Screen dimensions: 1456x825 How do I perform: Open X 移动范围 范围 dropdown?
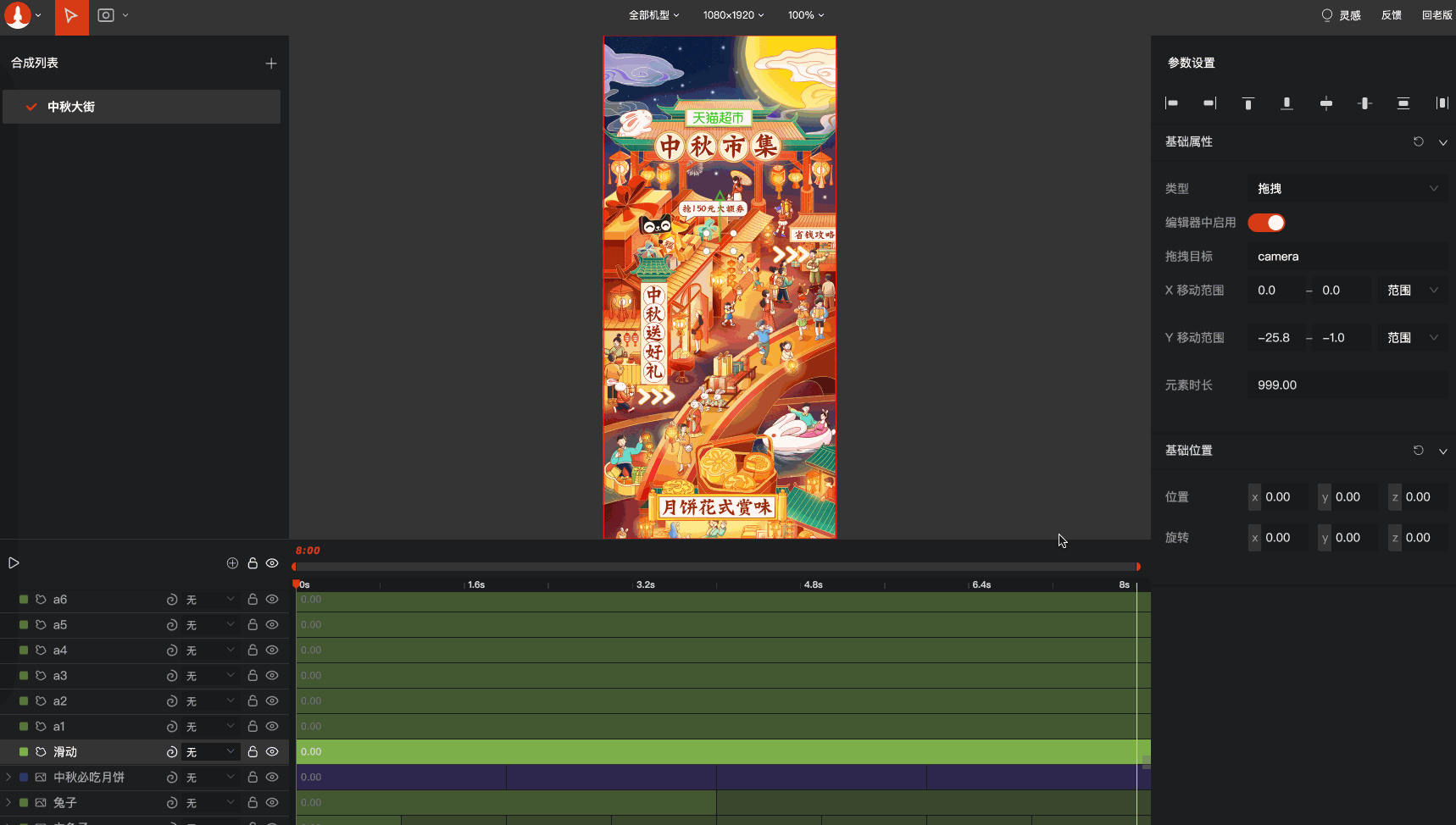coord(1412,291)
